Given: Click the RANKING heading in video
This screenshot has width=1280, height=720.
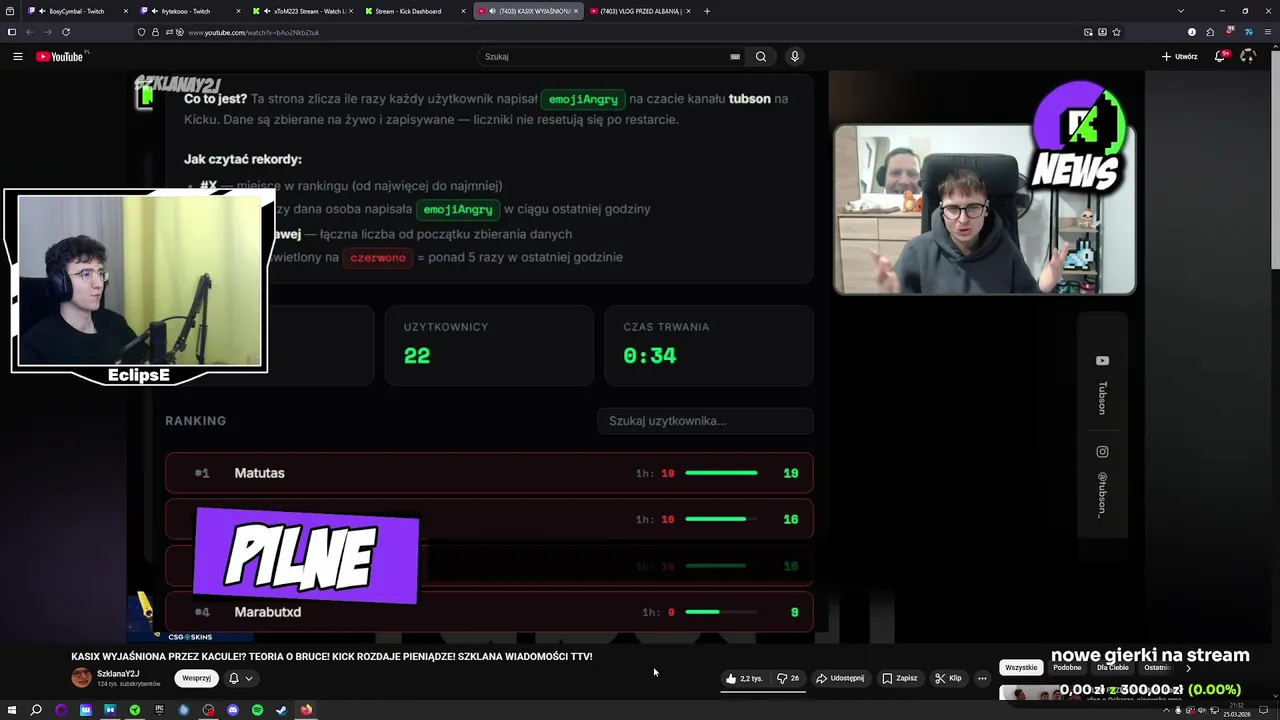Looking at the screenshot, I should [196, 421].
